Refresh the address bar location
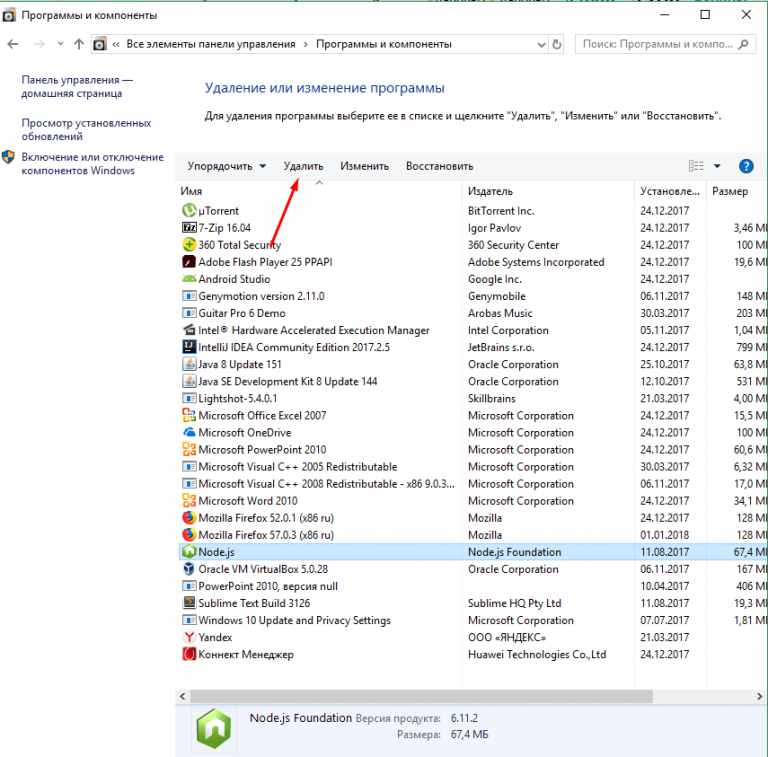The height and width of the screenshot is (757, 768). coord(557,44)
